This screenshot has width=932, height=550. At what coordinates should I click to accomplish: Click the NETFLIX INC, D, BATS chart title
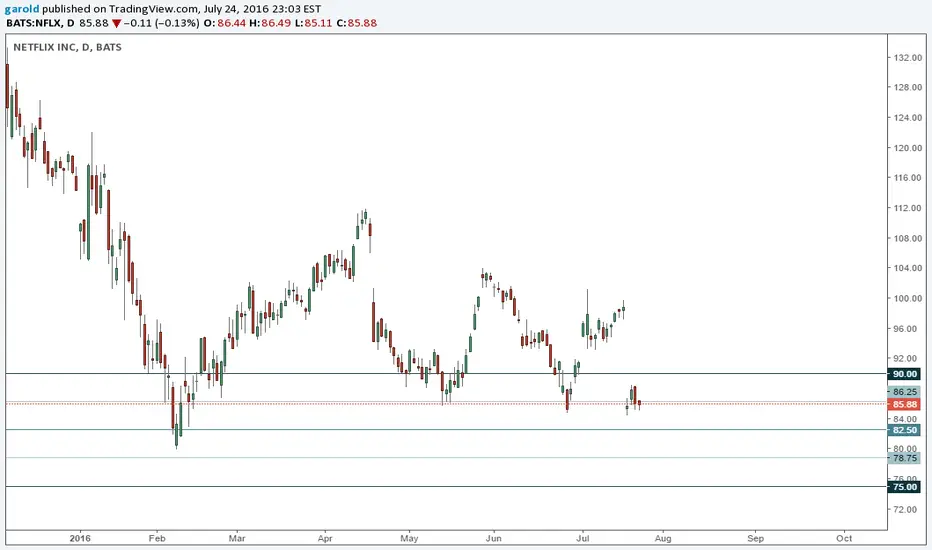point(67,47)
